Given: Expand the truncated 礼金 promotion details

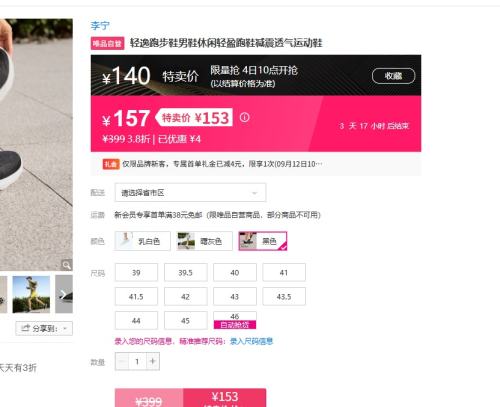Looking at the screenshot, I should tap(318, 164).
